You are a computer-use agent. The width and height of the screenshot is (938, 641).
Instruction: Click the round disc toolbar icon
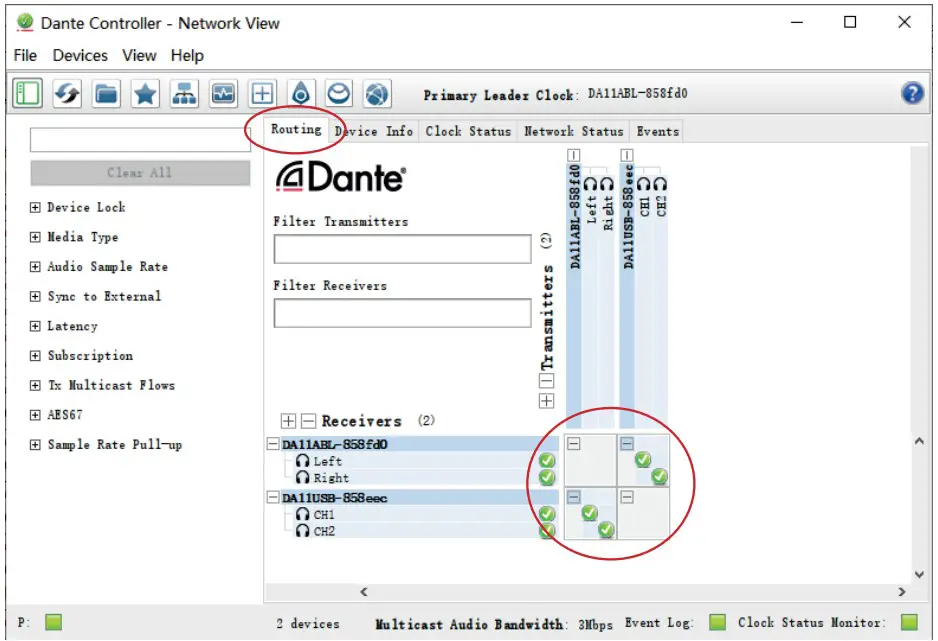pos(339,94)
